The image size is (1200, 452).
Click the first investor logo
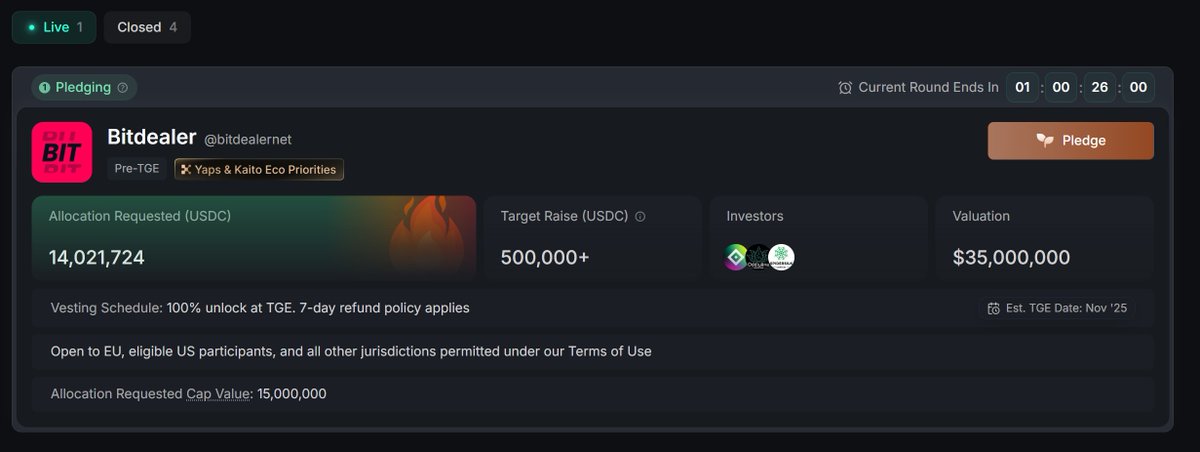coord(736,257)
